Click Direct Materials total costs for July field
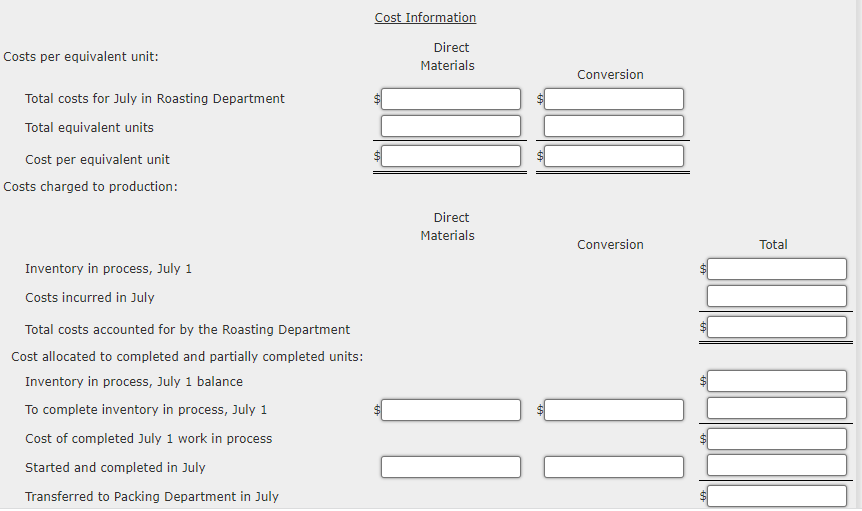Image resolution: width=862 pixels, height=511 pixels. click(451, 99)
